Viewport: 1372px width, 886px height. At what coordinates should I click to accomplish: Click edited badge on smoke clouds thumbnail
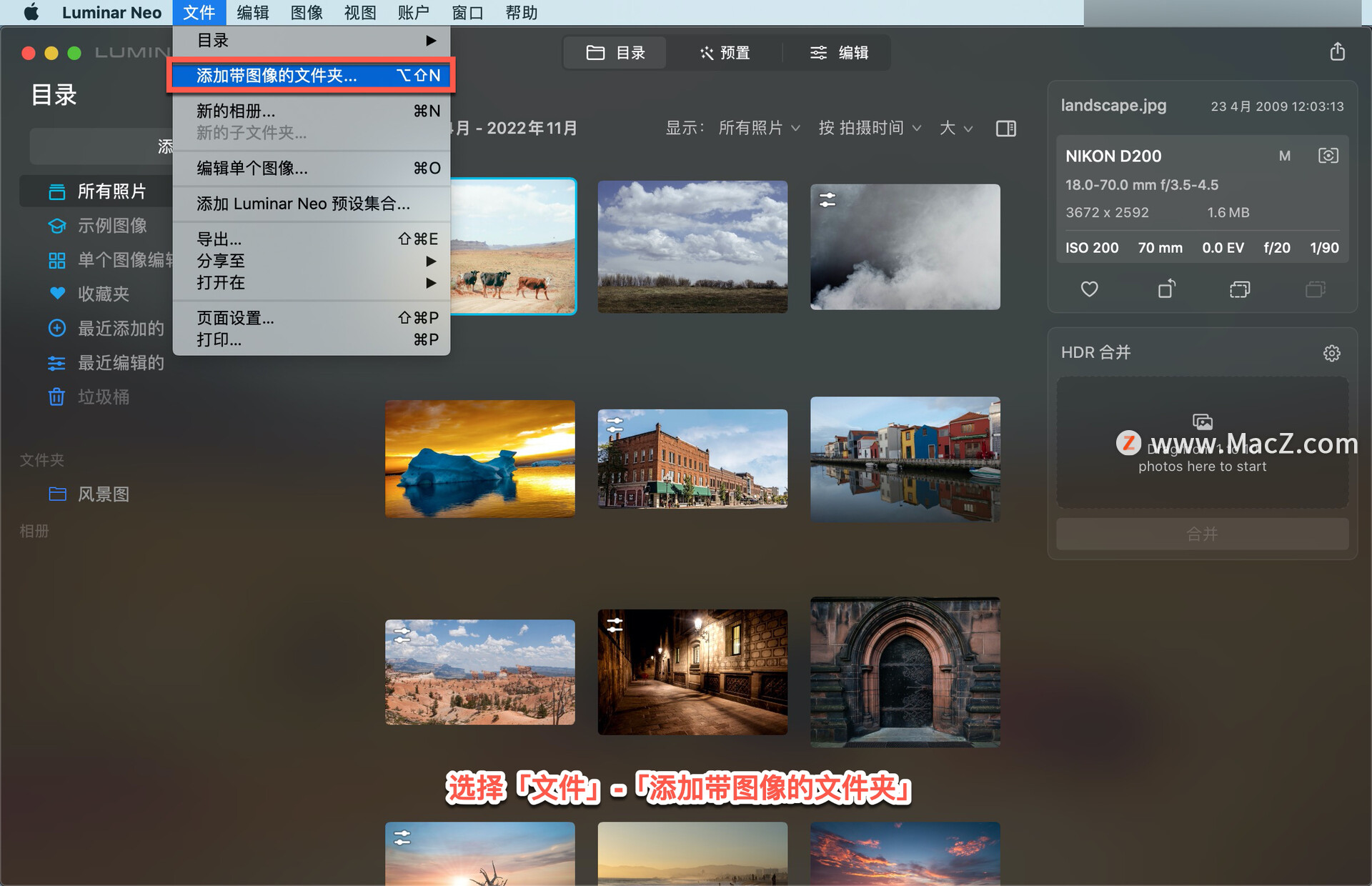click(x=827, y=200)
